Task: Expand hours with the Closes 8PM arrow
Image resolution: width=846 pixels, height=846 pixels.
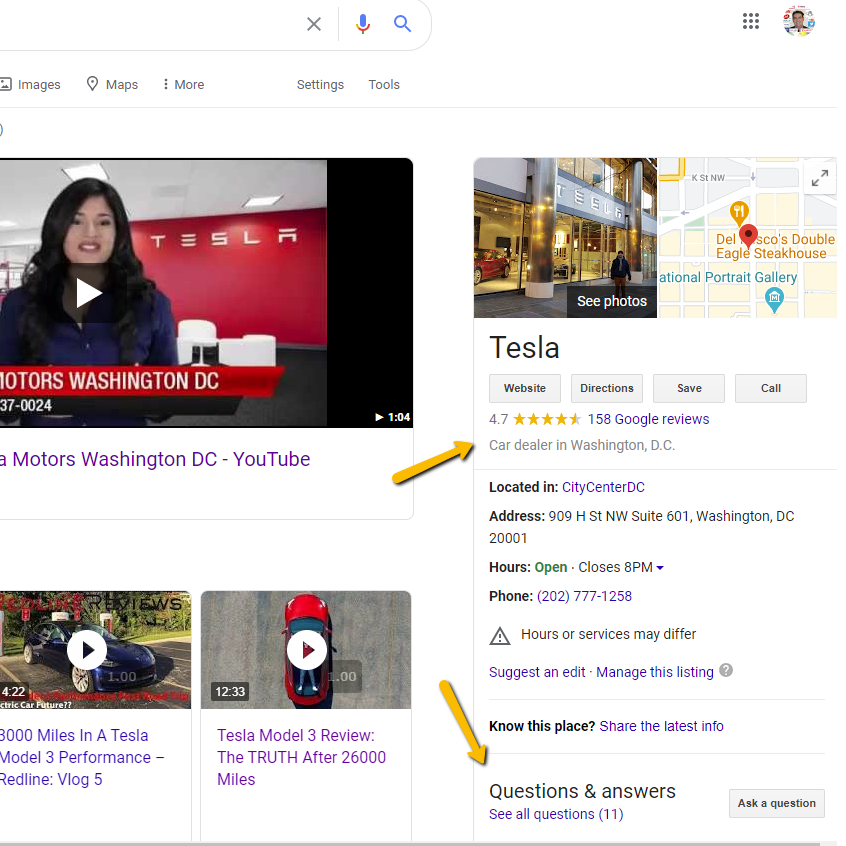Action: coord(660,568)
